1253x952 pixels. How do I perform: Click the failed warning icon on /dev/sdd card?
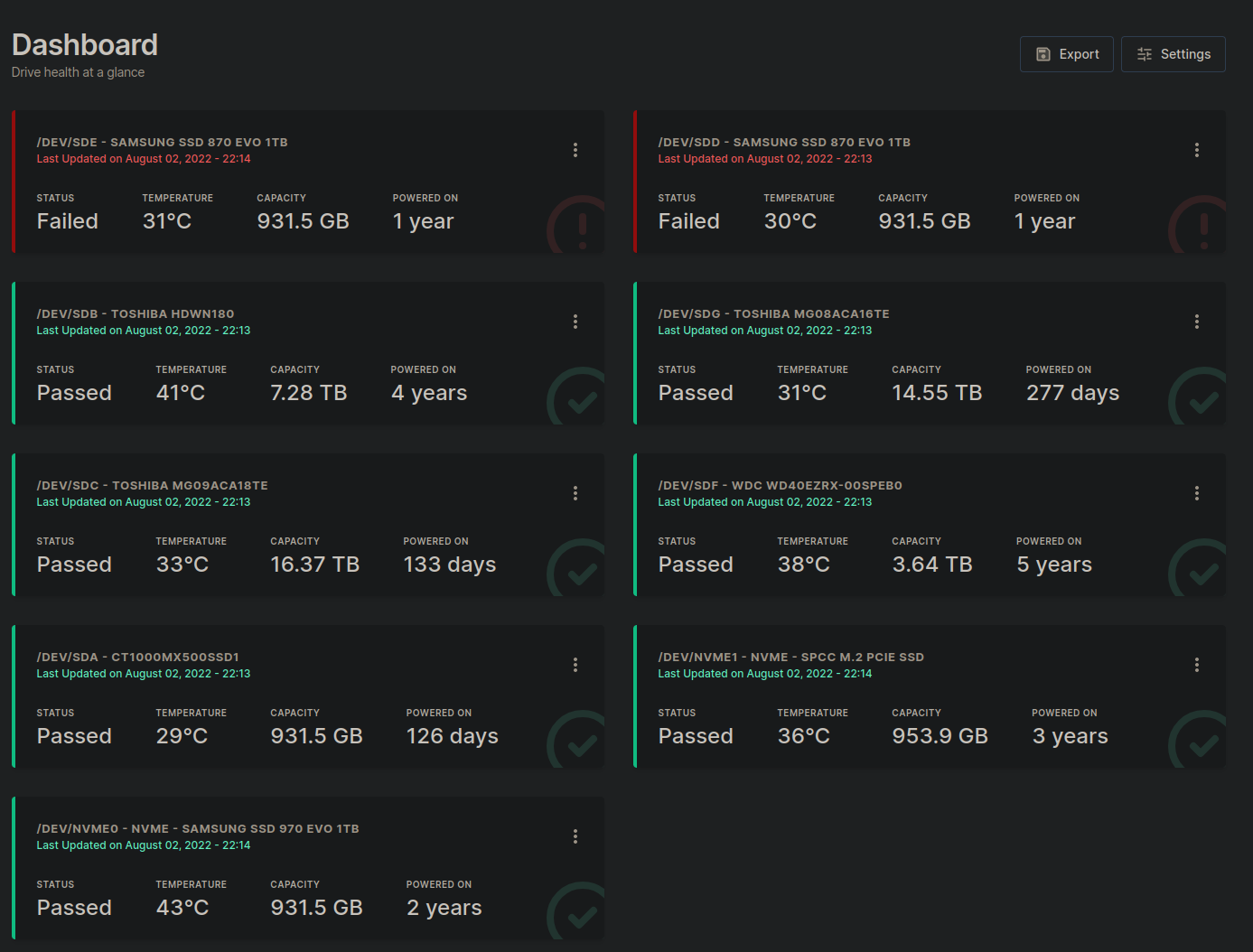click(1198, 225)
